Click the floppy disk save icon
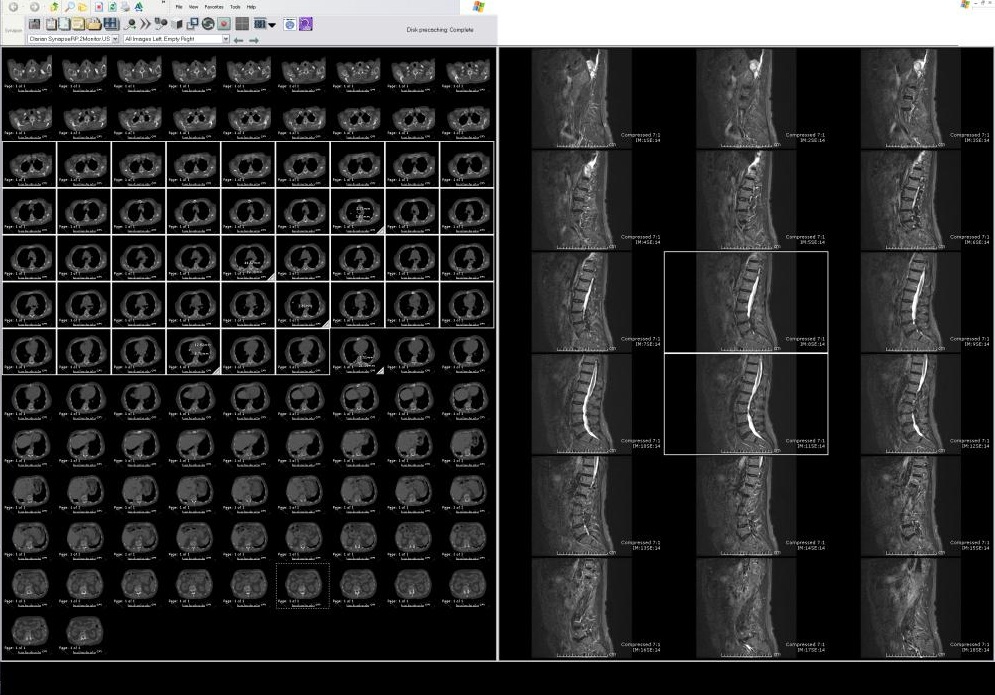This screenshot has width=995, height=695. (x=34, y=24)
